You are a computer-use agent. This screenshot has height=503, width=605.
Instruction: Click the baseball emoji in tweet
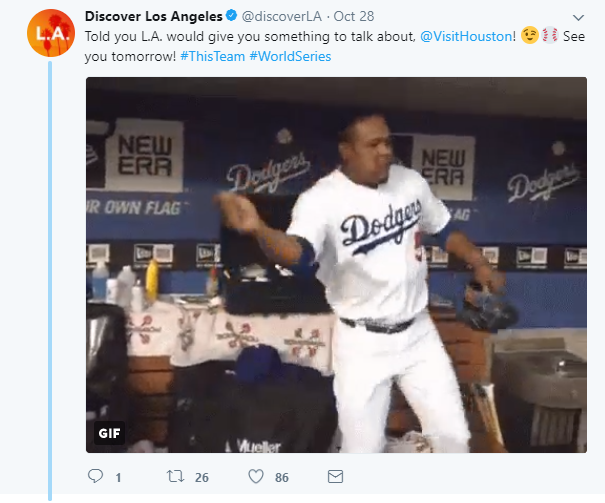tap(550, 36)
